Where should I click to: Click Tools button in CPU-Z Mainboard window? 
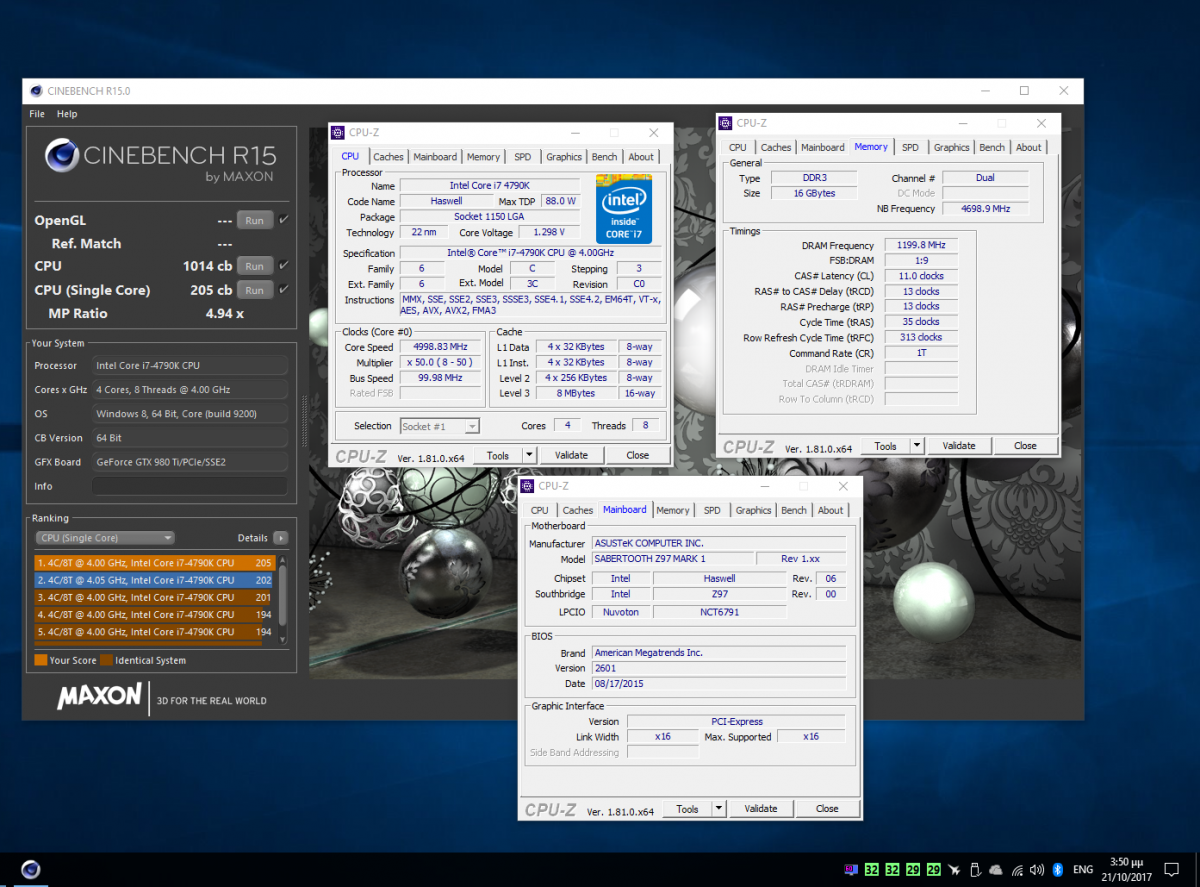click(x=687, y=808)
